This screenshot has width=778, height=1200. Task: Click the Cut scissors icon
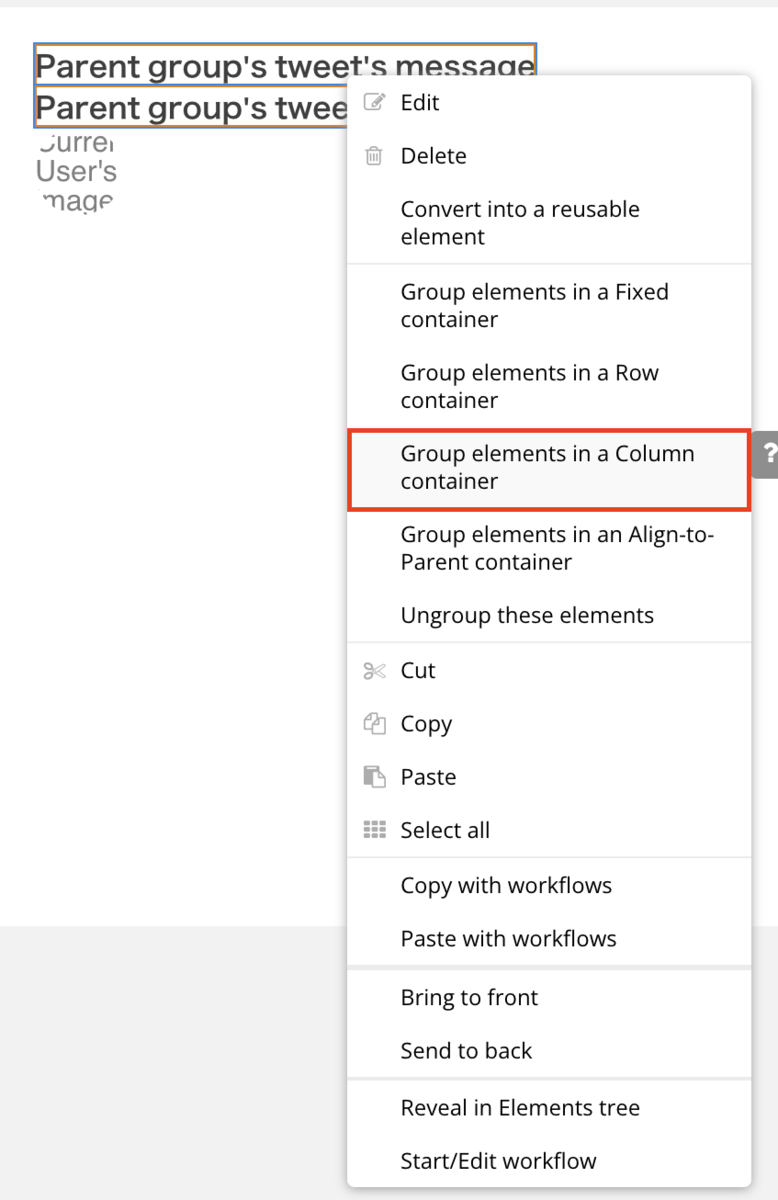[374, 671]
